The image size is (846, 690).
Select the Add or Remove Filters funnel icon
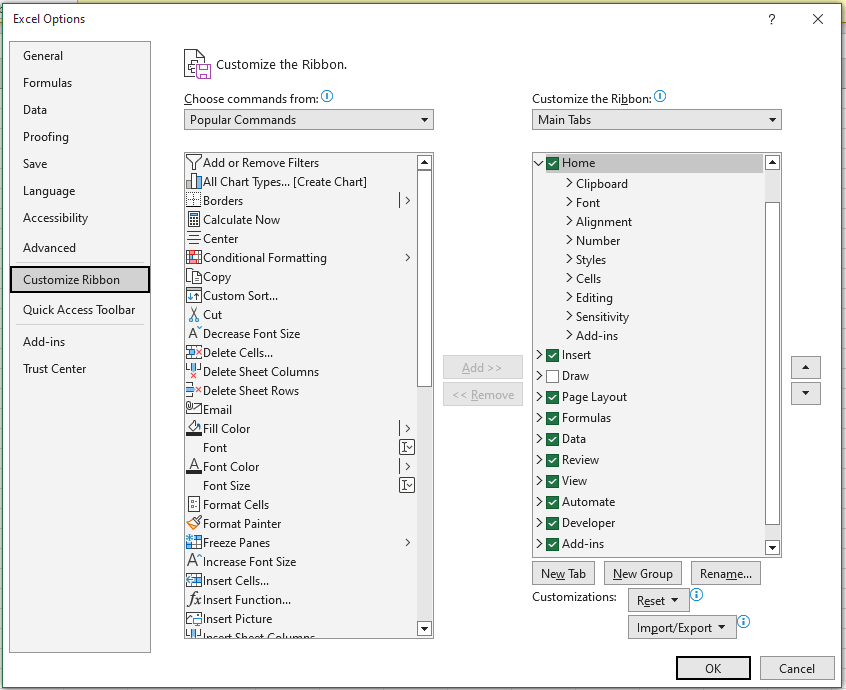tap(193, 162)
